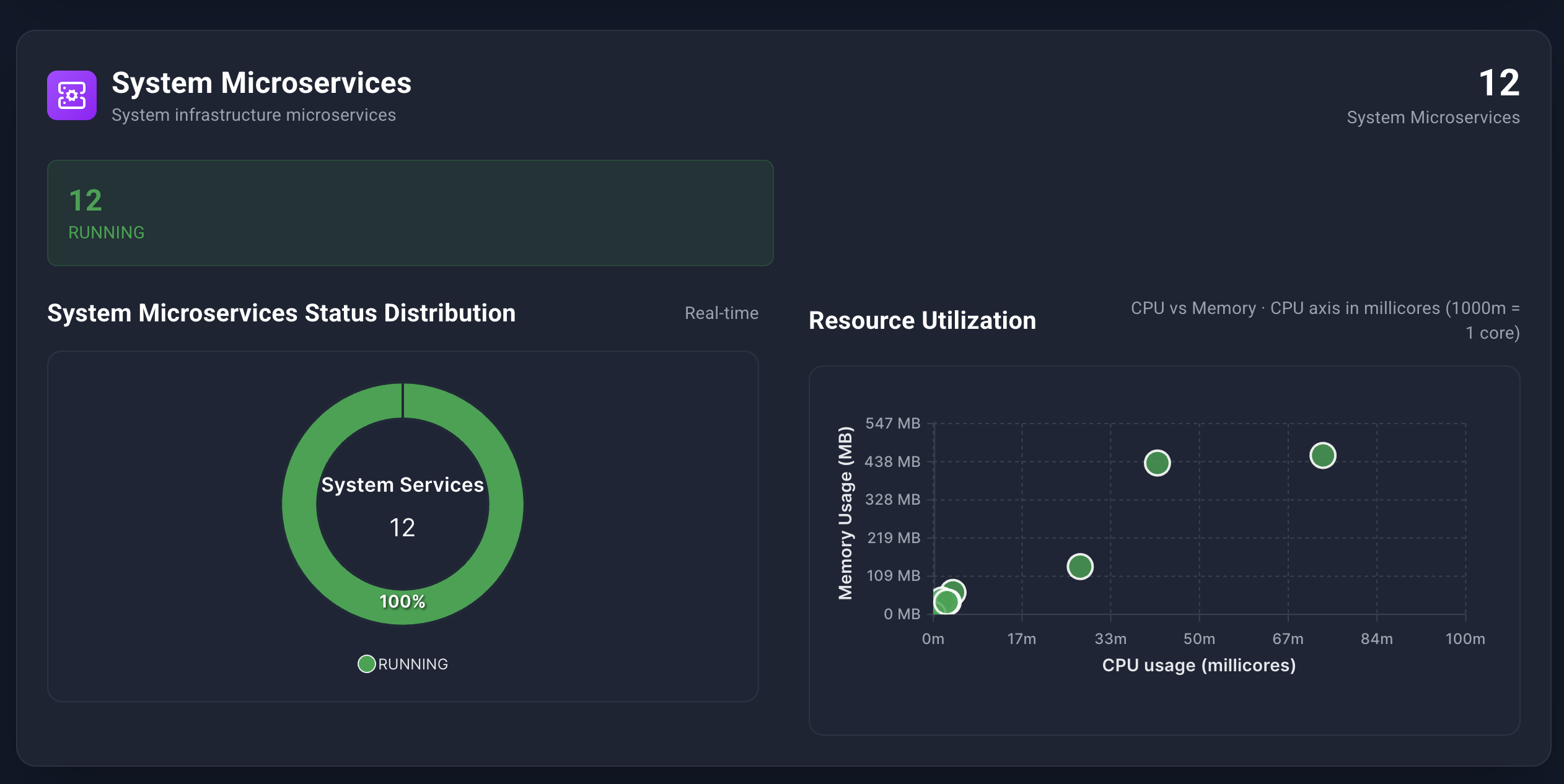Toggle the RUNNING legend dot below the donut
The image size is (1564, 784).
(x=367, y=664)
